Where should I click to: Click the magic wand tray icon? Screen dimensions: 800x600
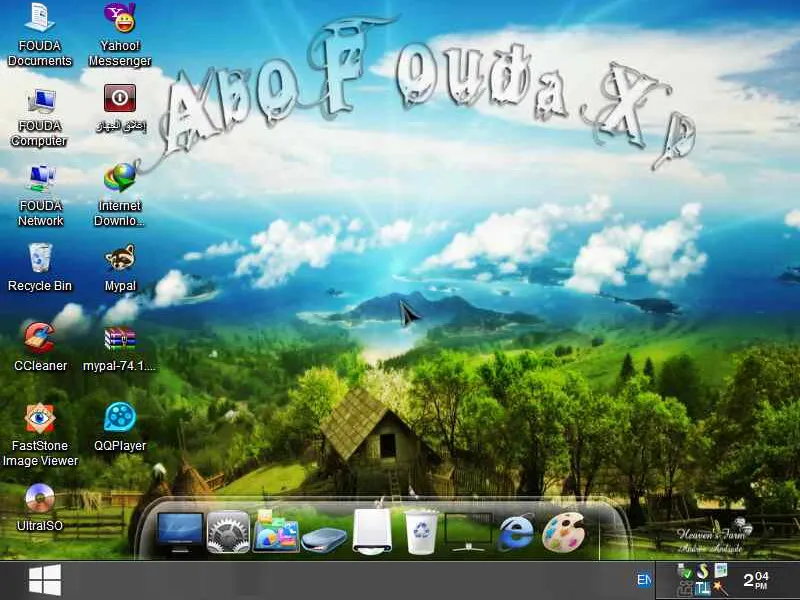pos(720,588)
